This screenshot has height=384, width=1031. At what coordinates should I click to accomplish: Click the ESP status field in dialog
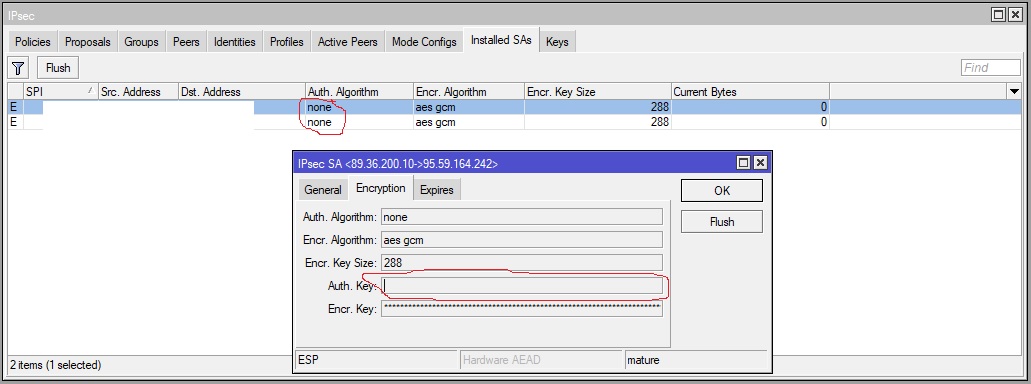(x=377, y=360)
